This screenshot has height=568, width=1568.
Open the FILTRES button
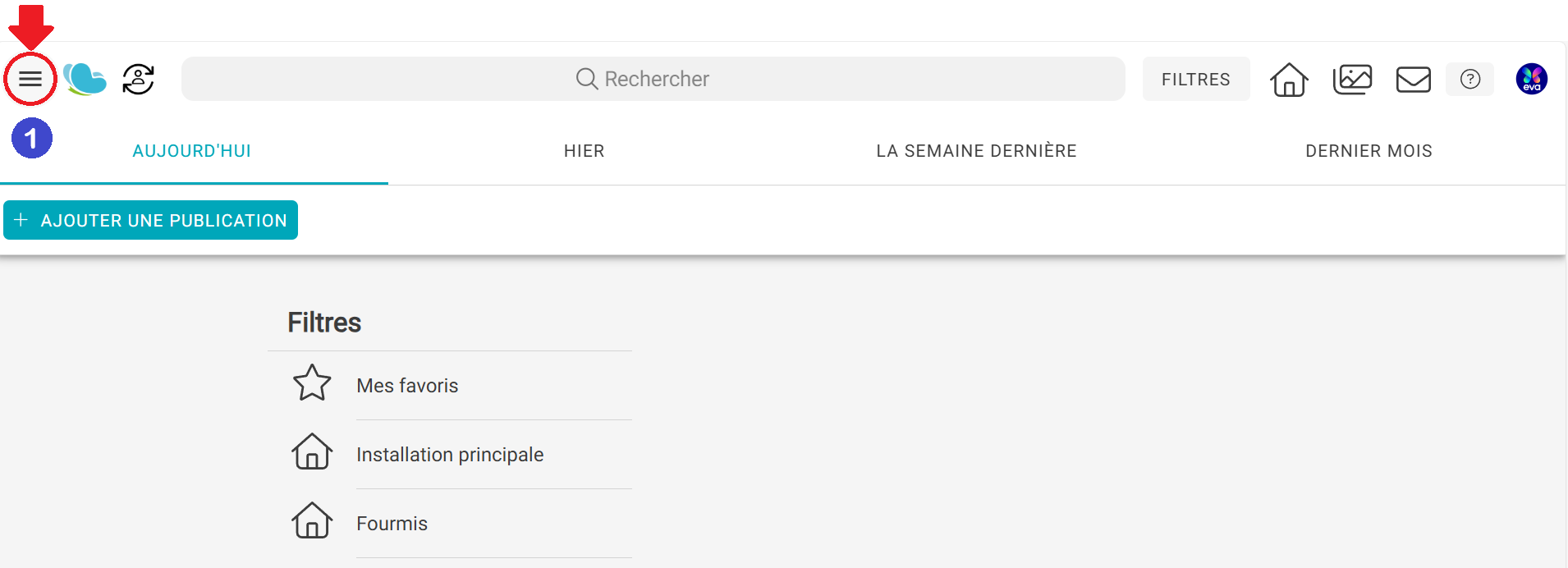click(1195, 80)
